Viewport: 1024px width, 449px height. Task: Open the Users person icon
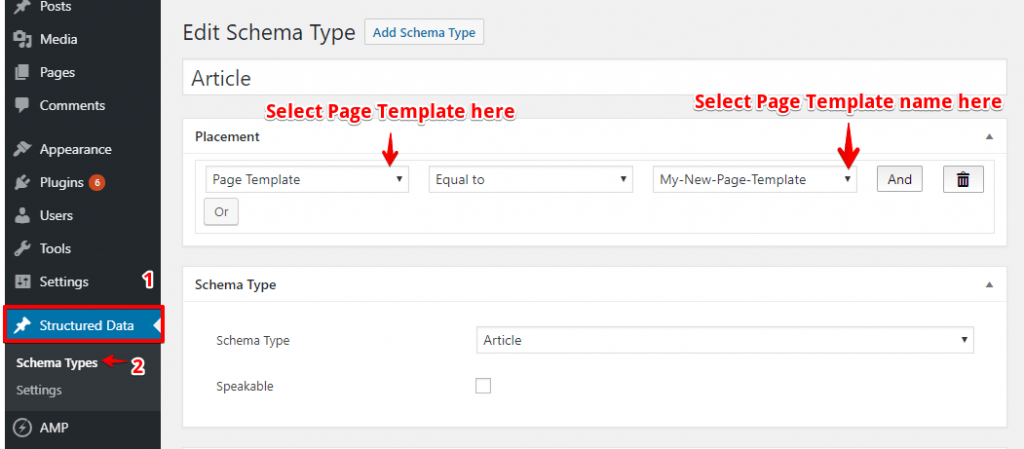22,215
